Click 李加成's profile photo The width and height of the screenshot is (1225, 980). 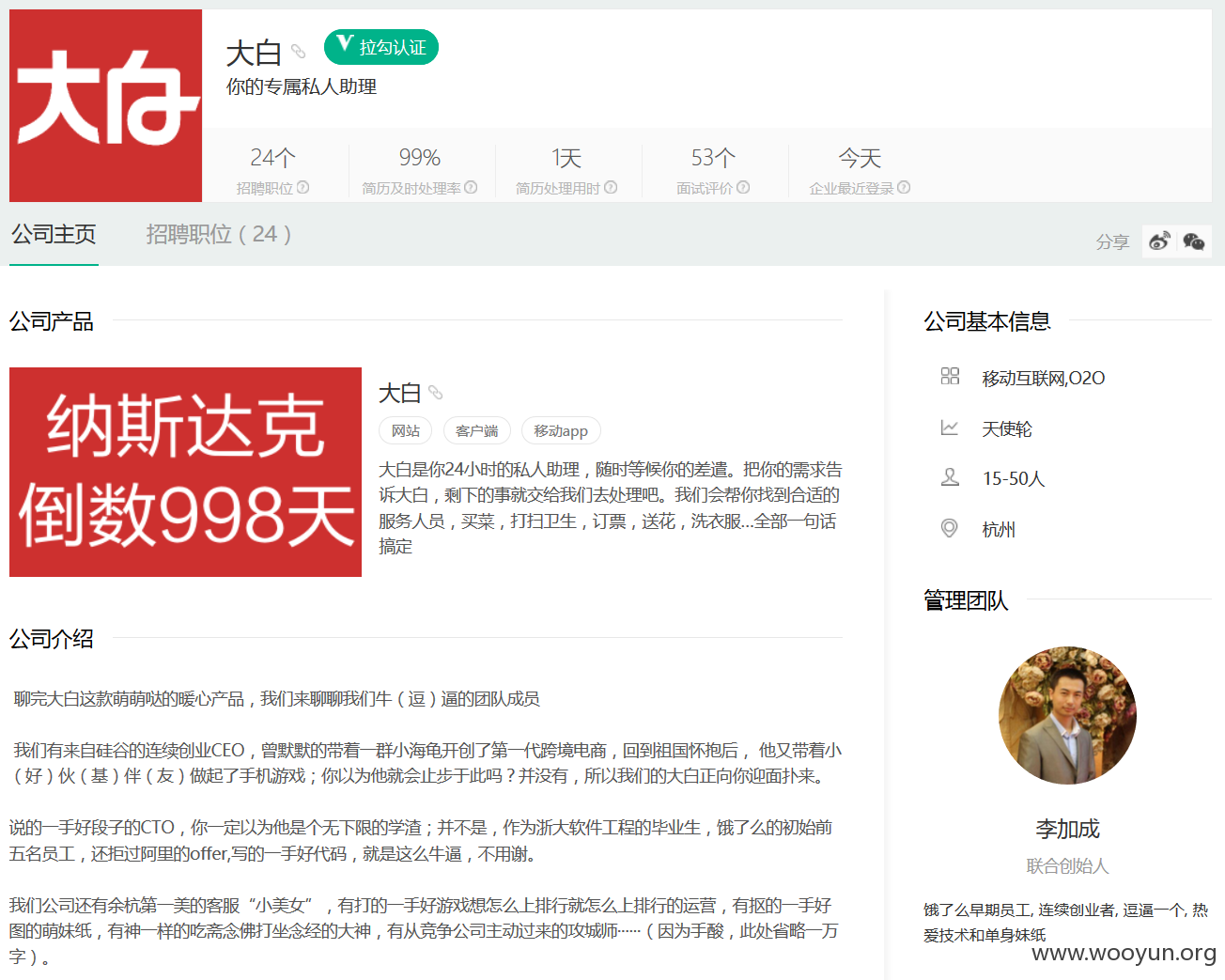[1067, 715]
